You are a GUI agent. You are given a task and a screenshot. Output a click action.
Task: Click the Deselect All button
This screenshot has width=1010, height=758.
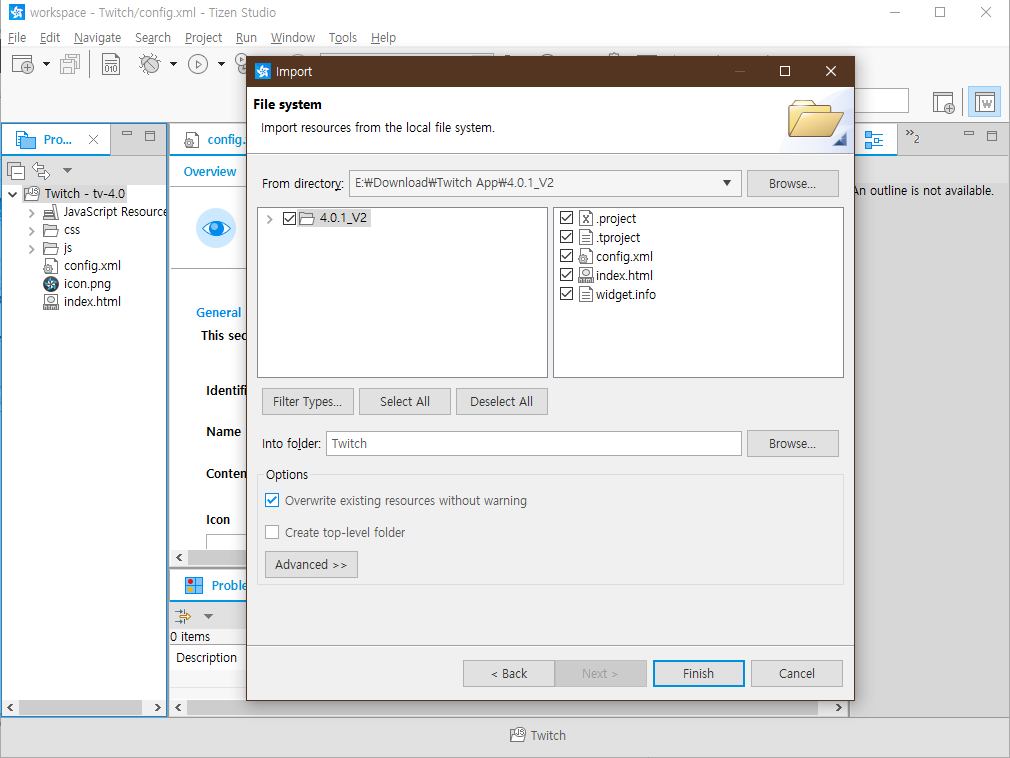(x=501, y=402)
